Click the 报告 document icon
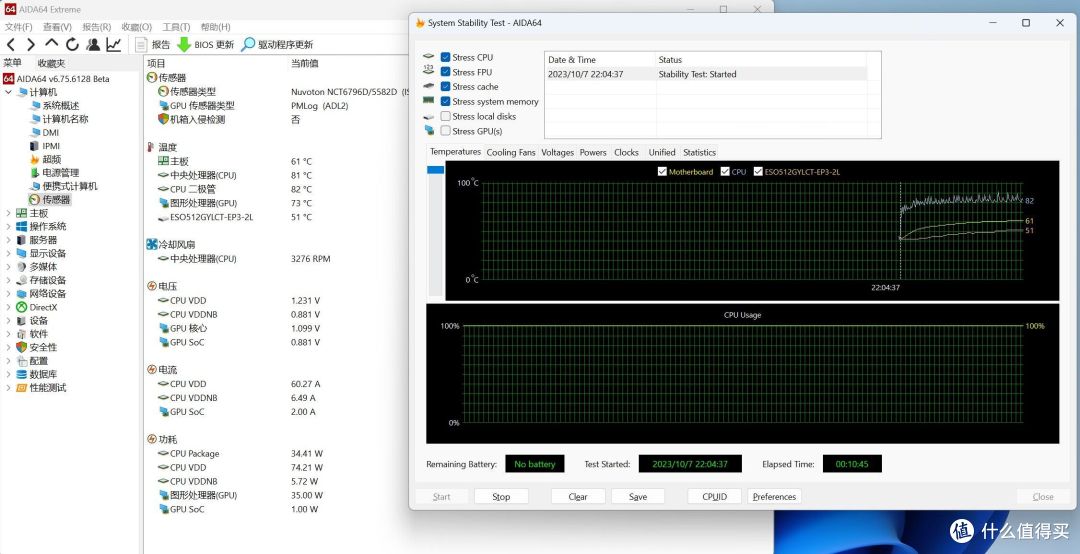This screenshot has width=1080, height=554. coord(141,45)
